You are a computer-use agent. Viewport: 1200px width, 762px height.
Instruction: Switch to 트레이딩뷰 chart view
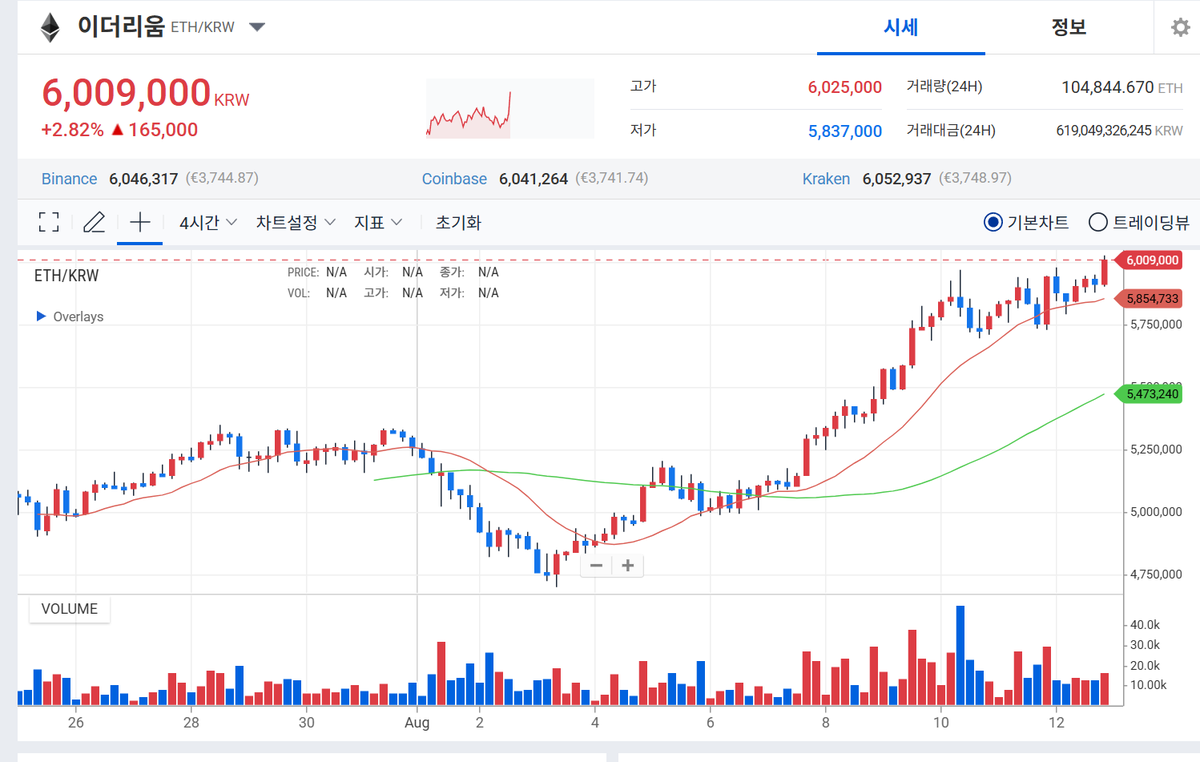coord(1099,222)
